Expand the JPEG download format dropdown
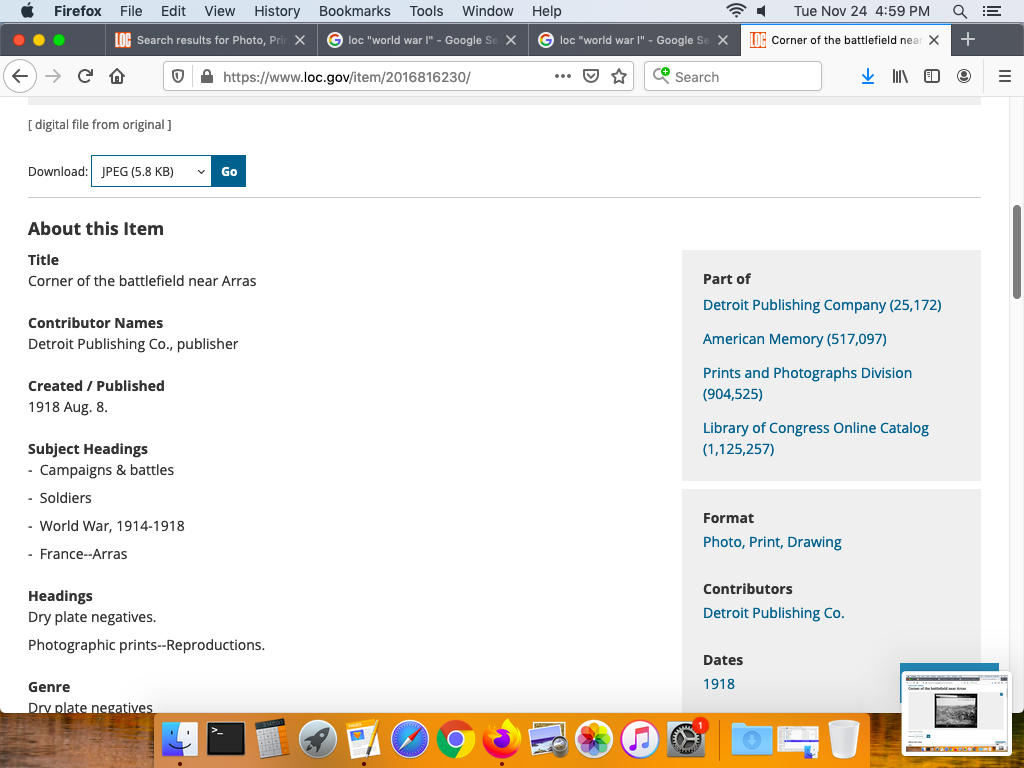 click(x=151, y=171)
